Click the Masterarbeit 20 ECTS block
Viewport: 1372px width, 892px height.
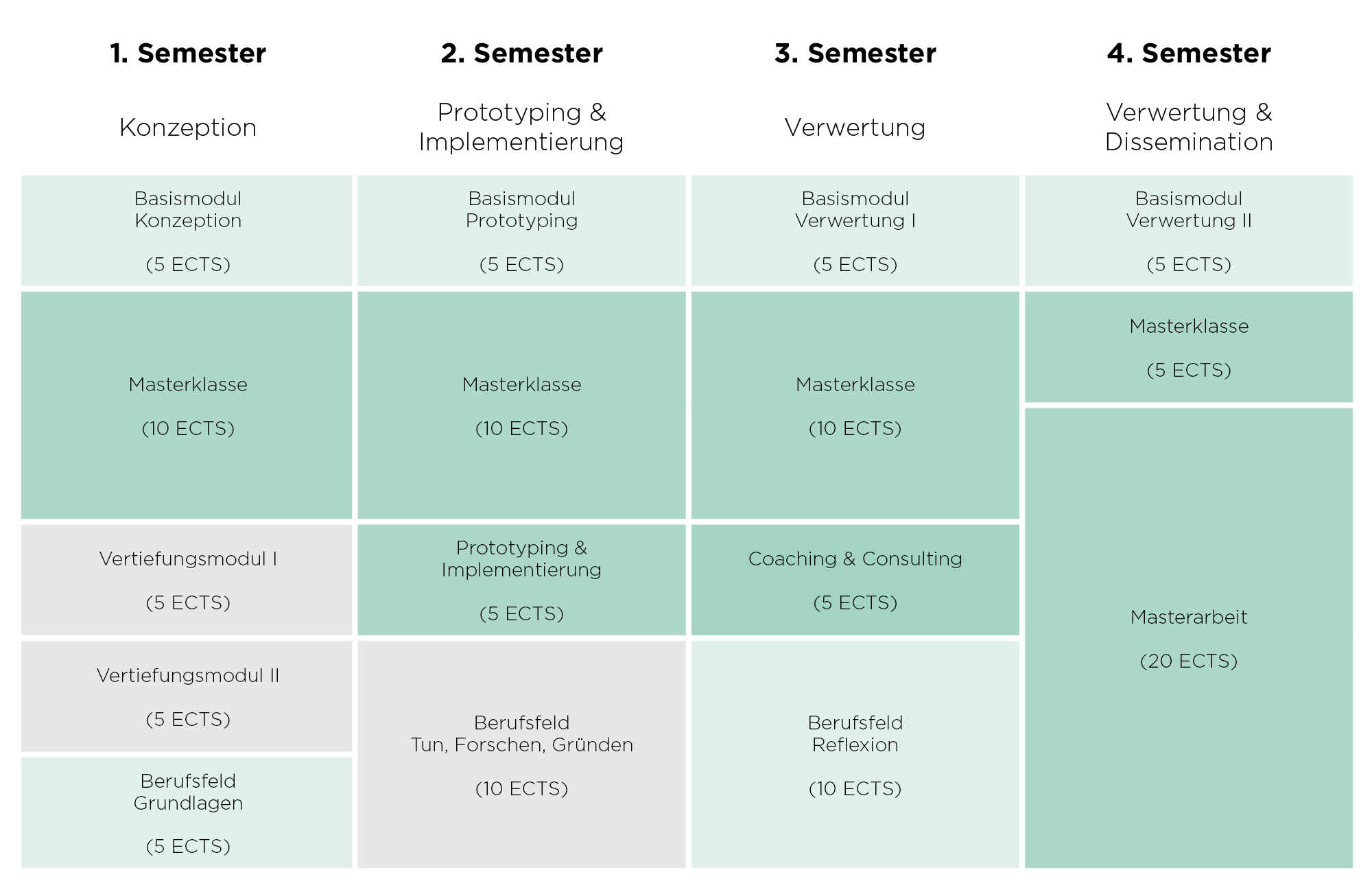[x=1189, y=638]
